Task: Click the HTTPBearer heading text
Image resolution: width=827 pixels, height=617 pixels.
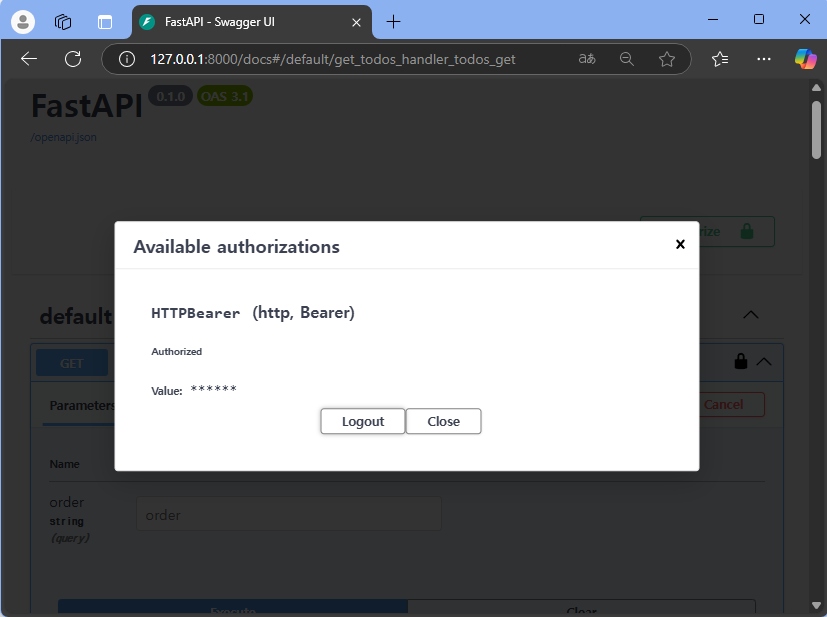Action: coord(196,313)
